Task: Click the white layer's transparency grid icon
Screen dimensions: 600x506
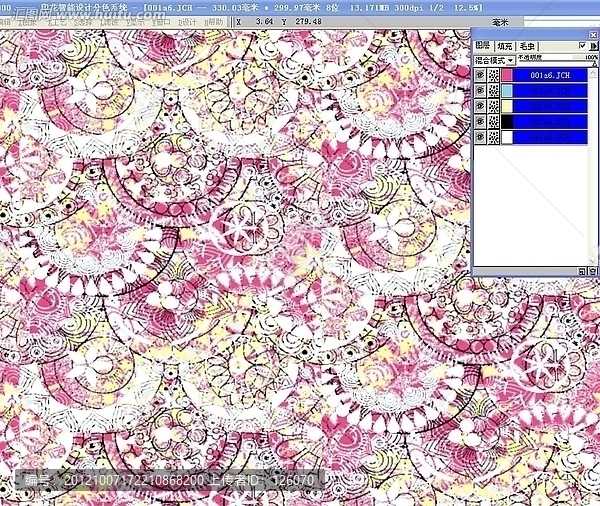Action: tap(494, 137)
